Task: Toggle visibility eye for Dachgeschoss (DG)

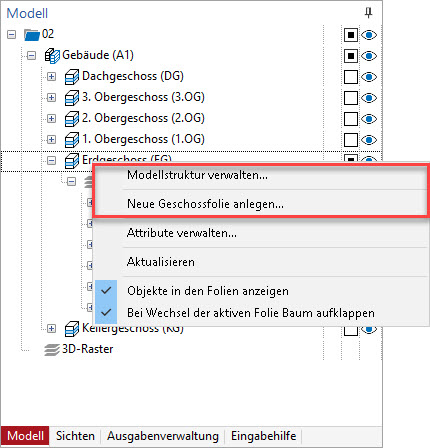Action: [369, 77]
